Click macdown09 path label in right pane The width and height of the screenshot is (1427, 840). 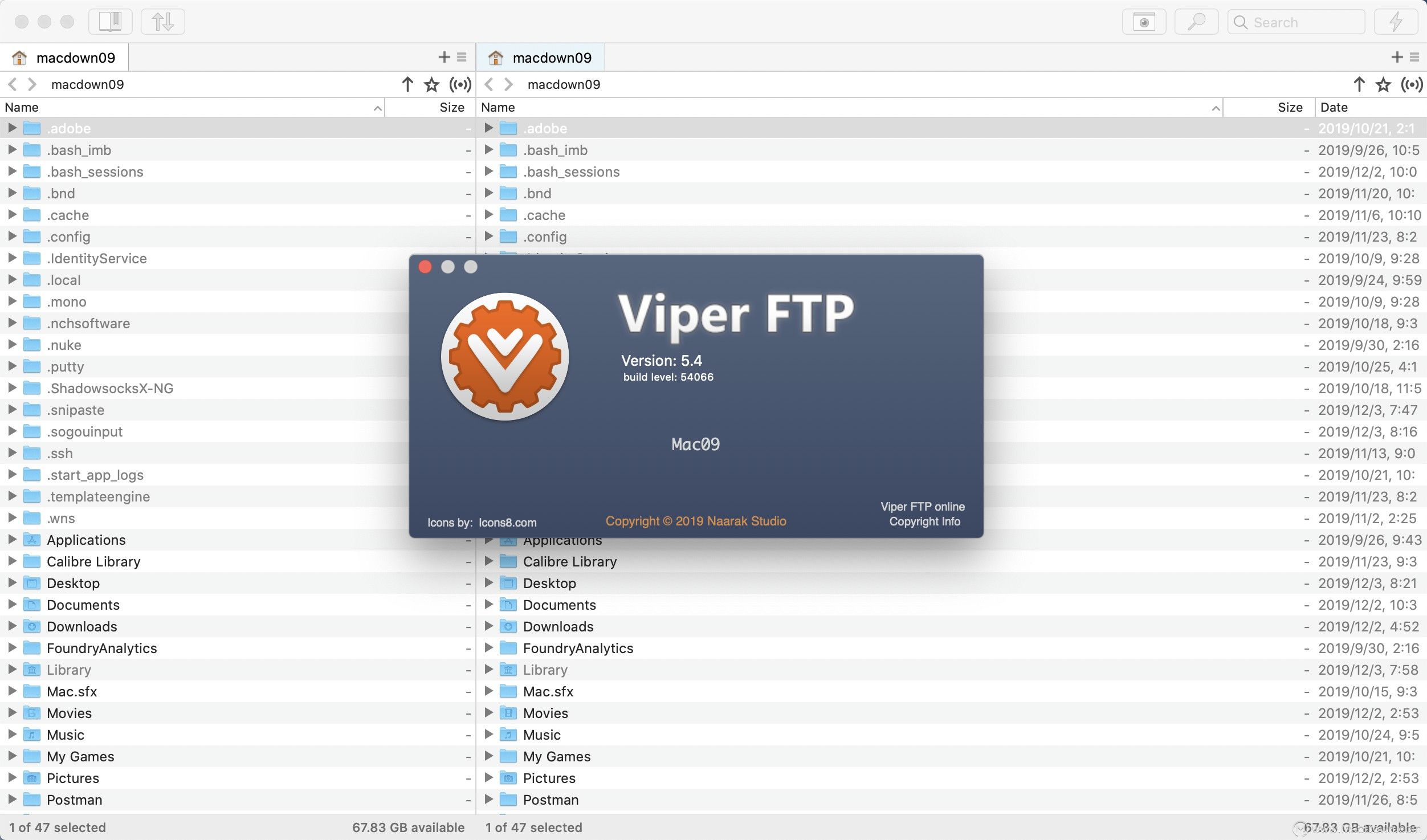tap(564, 84)
